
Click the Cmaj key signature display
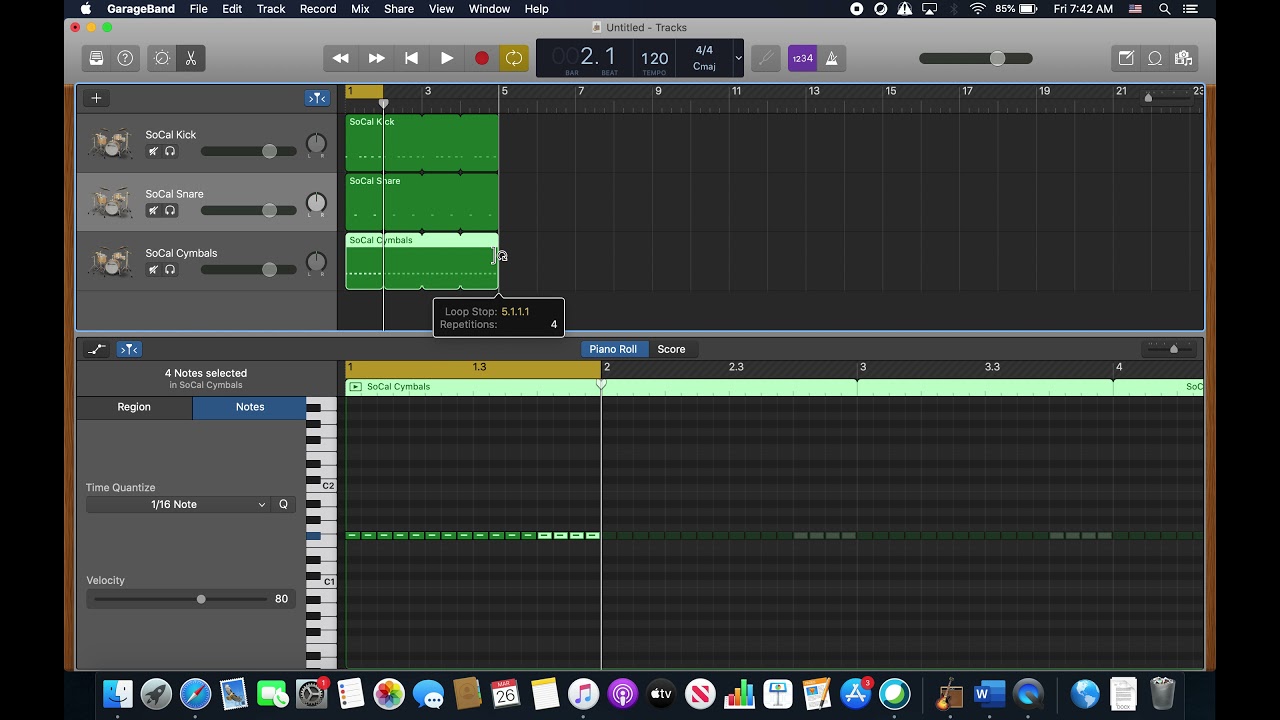704,66
